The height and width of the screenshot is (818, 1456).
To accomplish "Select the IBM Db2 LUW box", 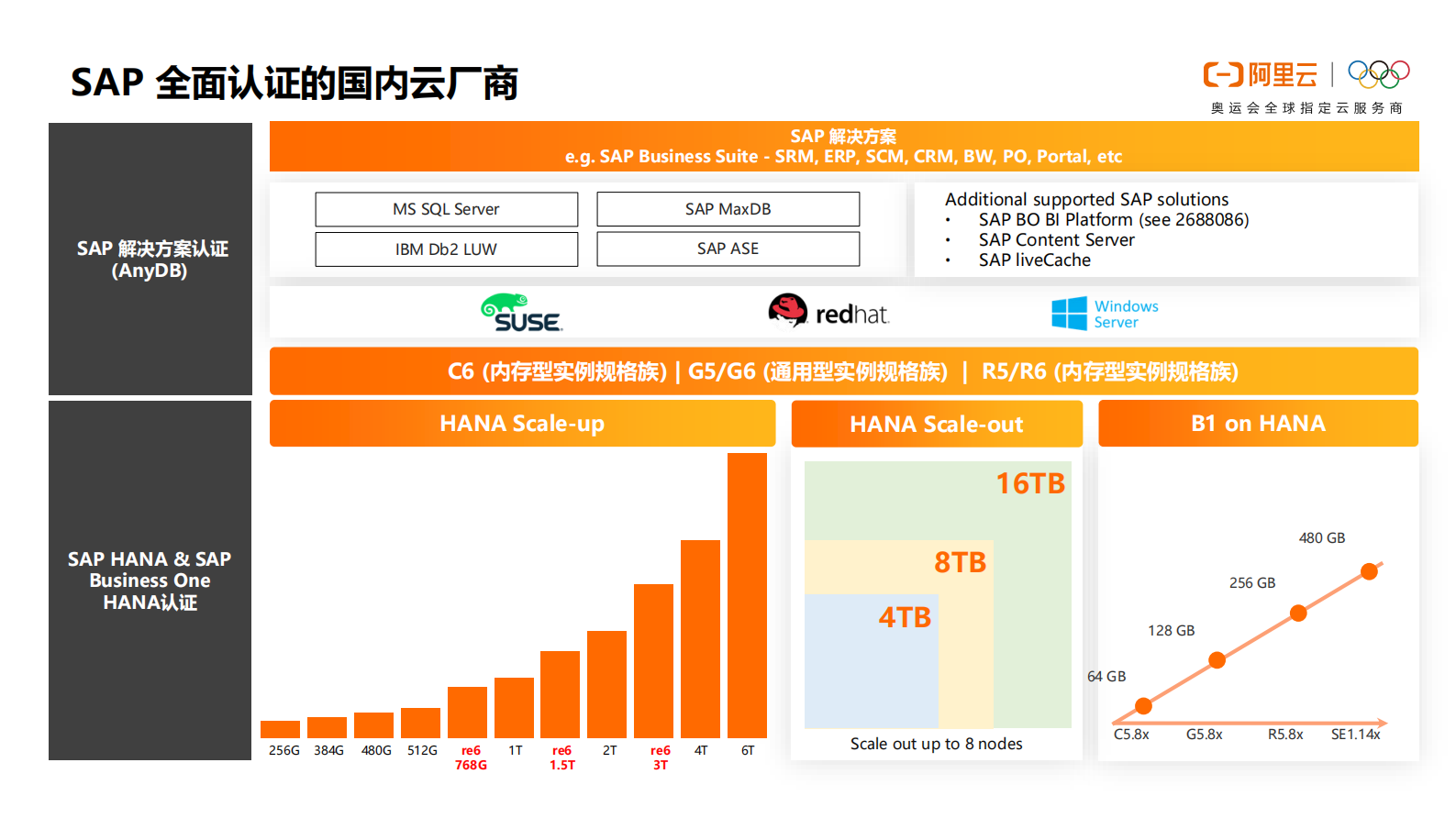I will [x=447, y=249].
